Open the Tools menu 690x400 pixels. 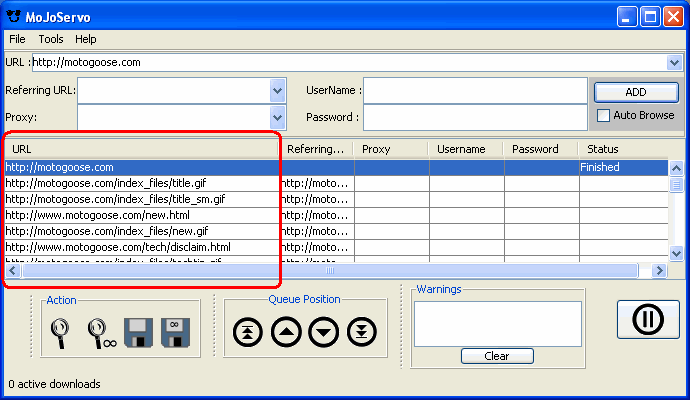[x=51, y=39]
